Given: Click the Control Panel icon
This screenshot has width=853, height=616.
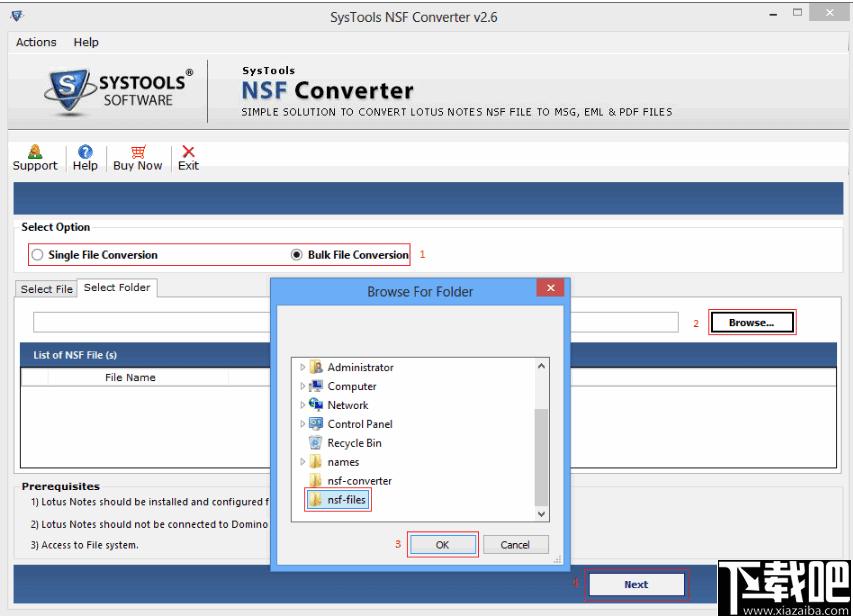Looking at the screenshot, I should (x=316, y=424).
